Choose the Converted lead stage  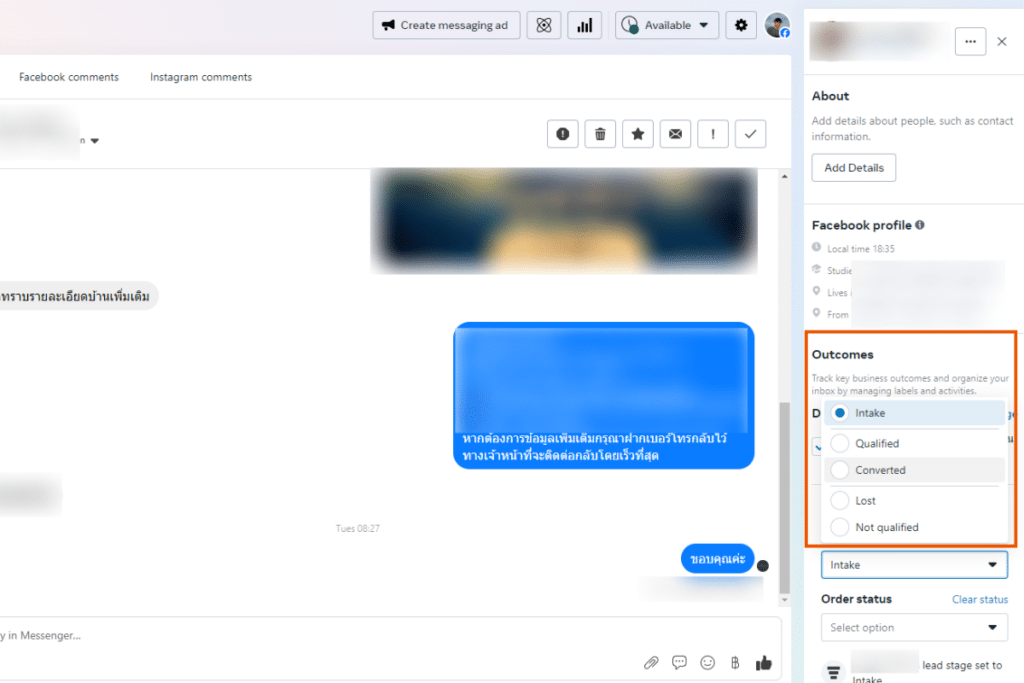841,470
